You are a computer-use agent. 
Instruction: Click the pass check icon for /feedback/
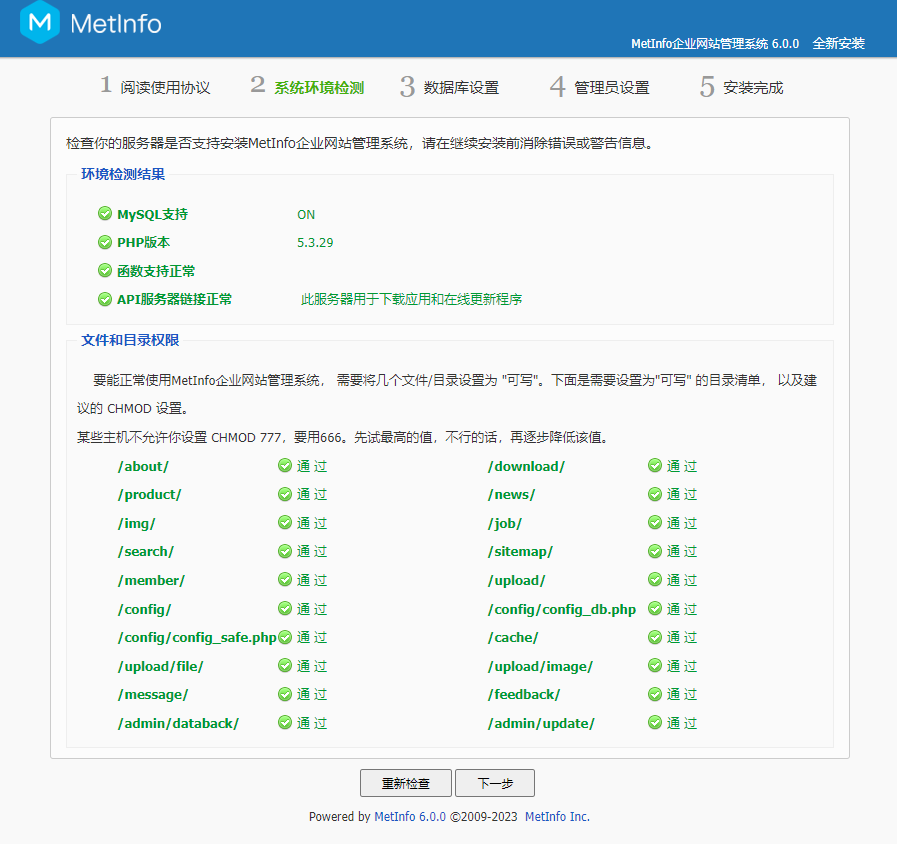click(655, 695)
